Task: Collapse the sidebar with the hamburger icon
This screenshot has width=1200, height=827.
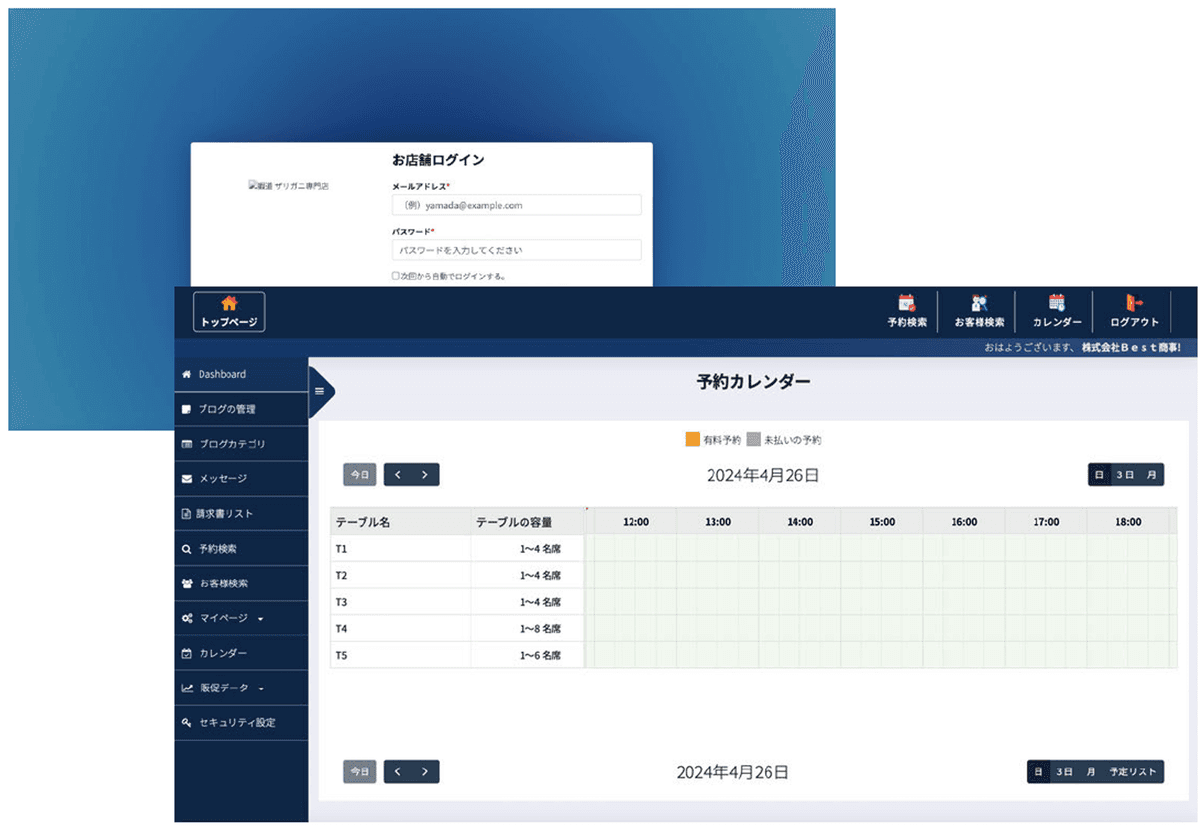Action: coord(320,391)
